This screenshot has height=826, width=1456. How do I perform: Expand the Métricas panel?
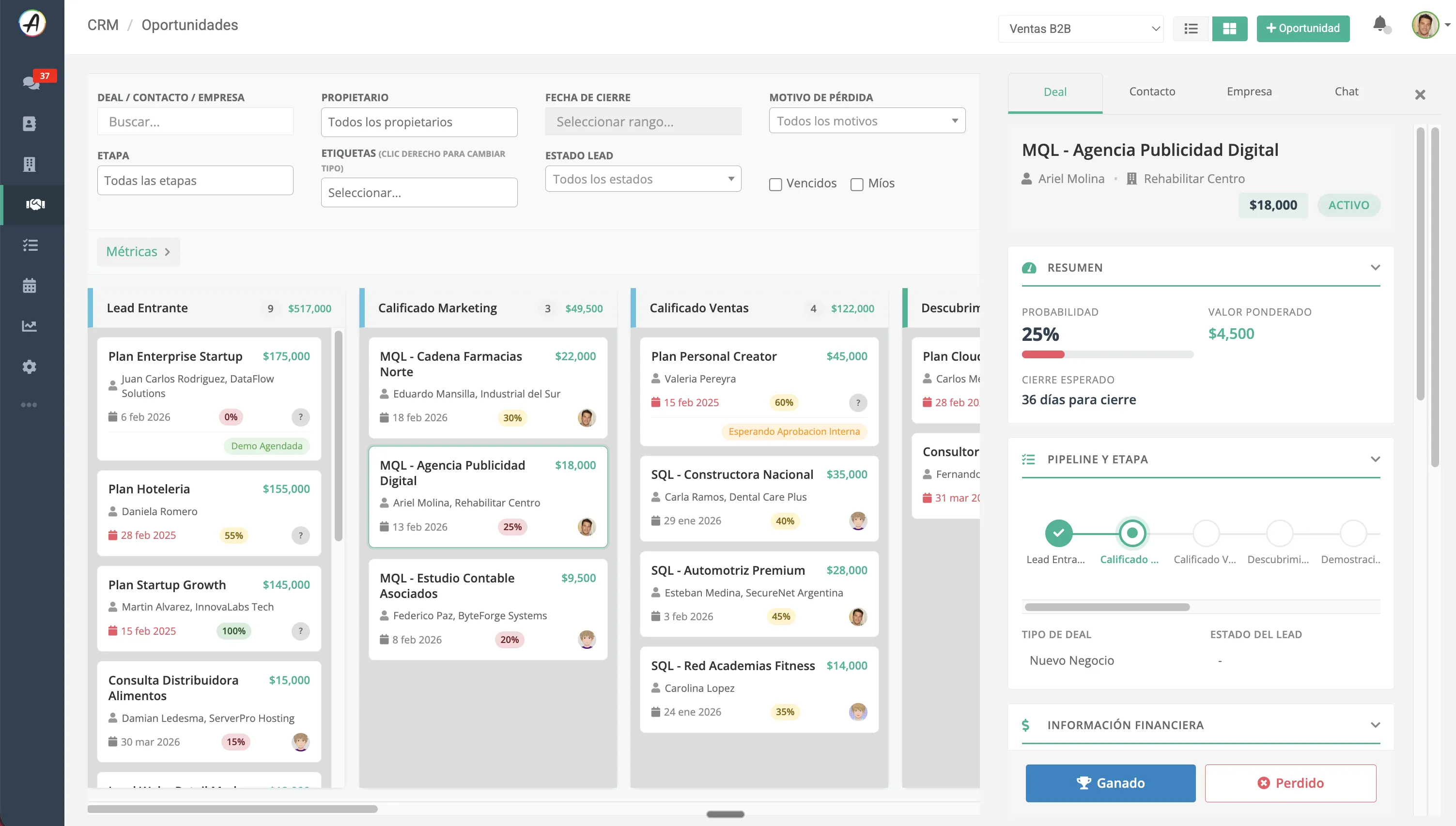[139, 251]
